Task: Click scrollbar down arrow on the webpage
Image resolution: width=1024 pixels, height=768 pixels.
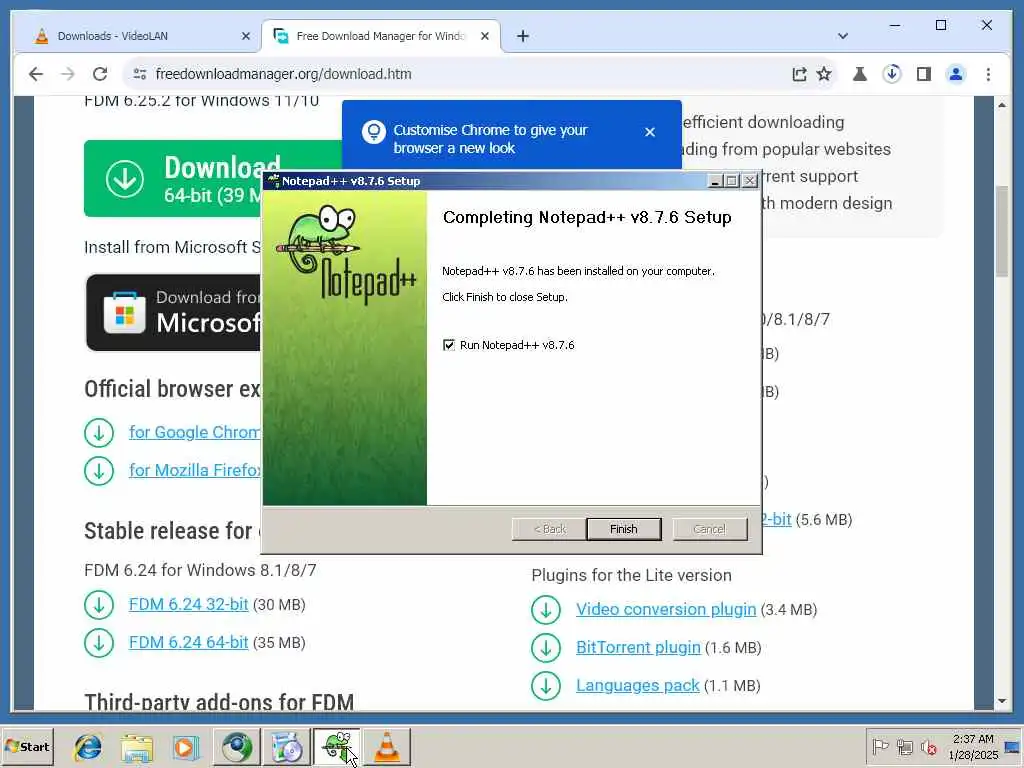Action: [1002, 701]
